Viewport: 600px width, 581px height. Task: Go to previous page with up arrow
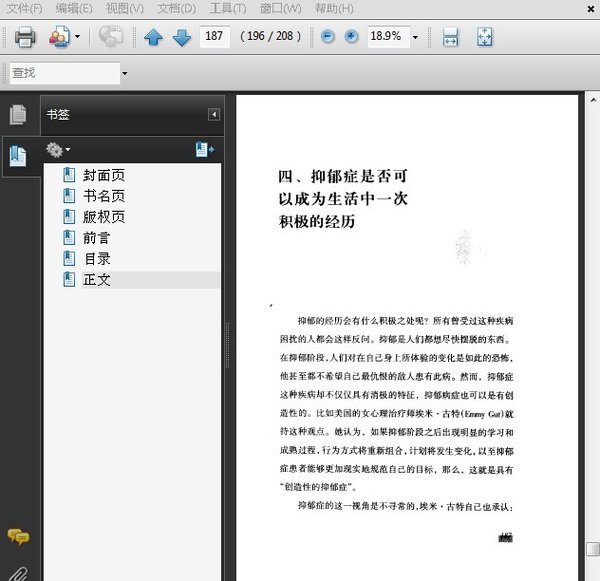(153, 38)
